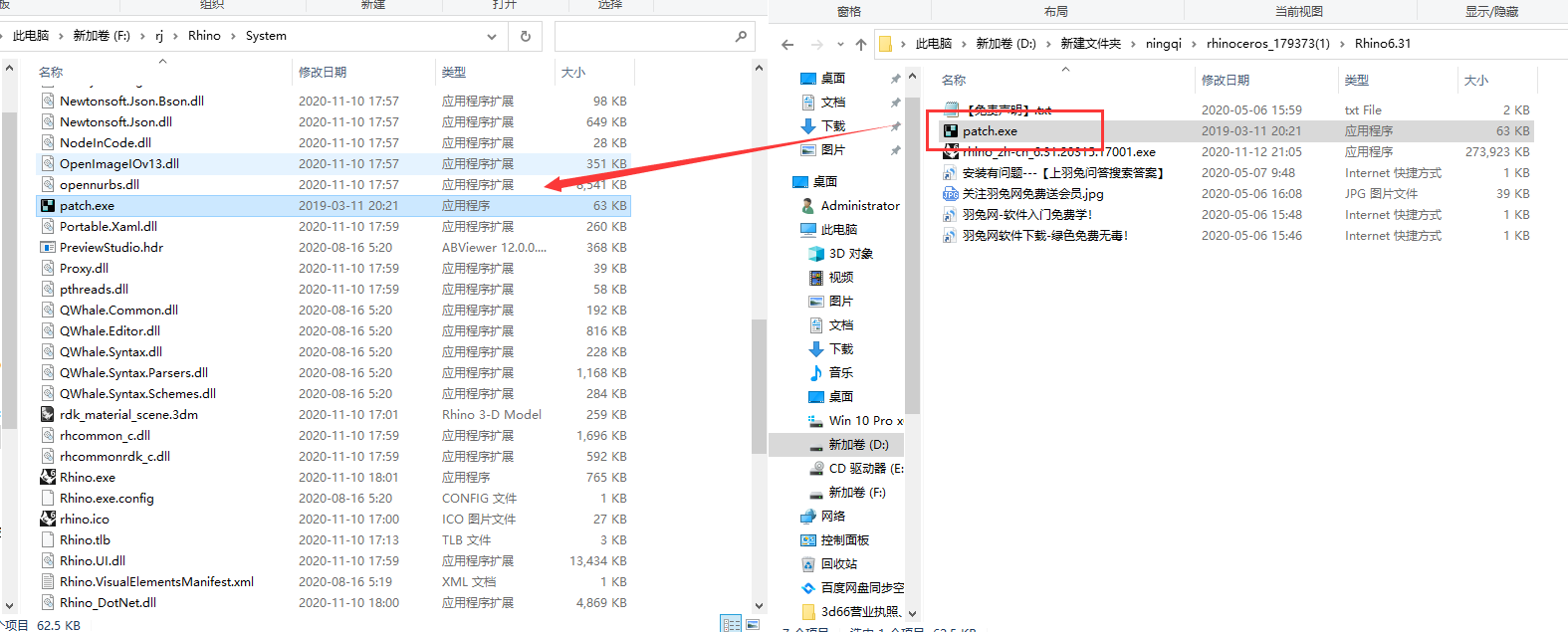The width and height of the screenshot is (1568, 632).
Task: Select rhino.ico file icon
Action: 48,519
